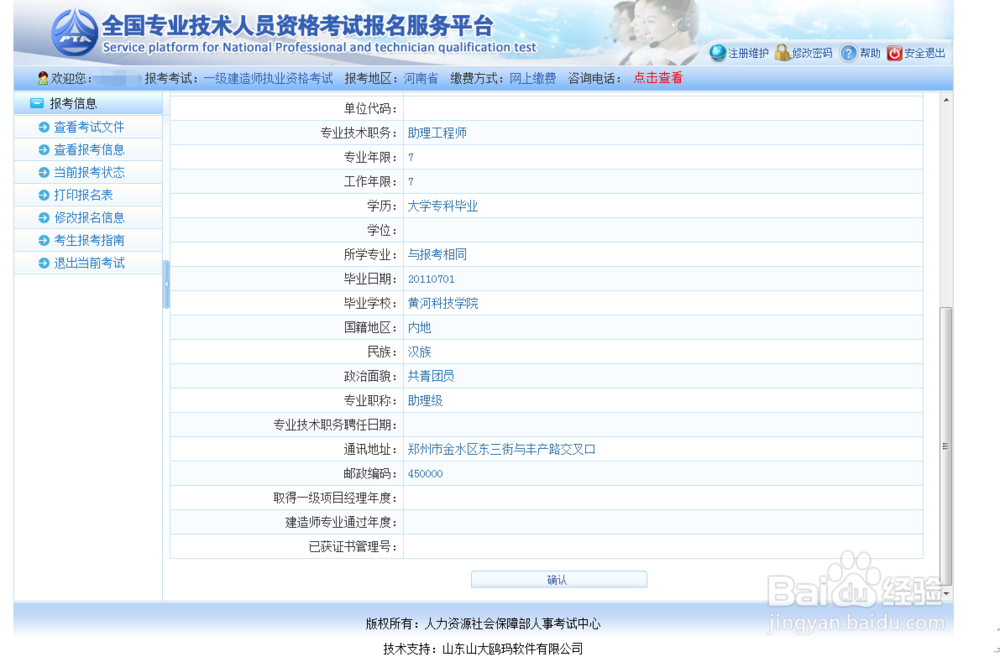The image size is (1000, 657).
Task: Select 当前报考状态 in the sidebar
Action: tap(89, 172)
